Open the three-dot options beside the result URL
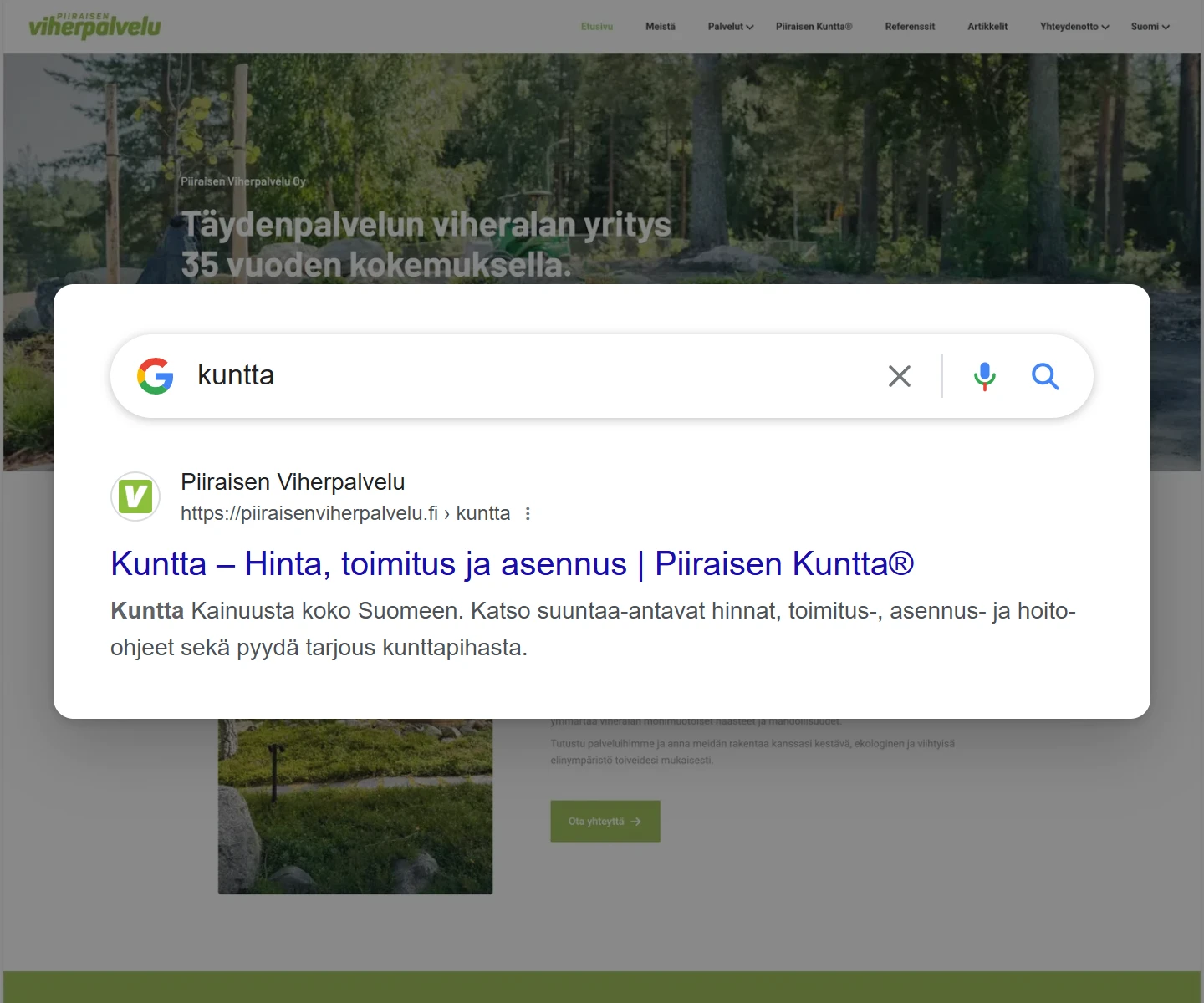1204x1003 pixels. 528,513
